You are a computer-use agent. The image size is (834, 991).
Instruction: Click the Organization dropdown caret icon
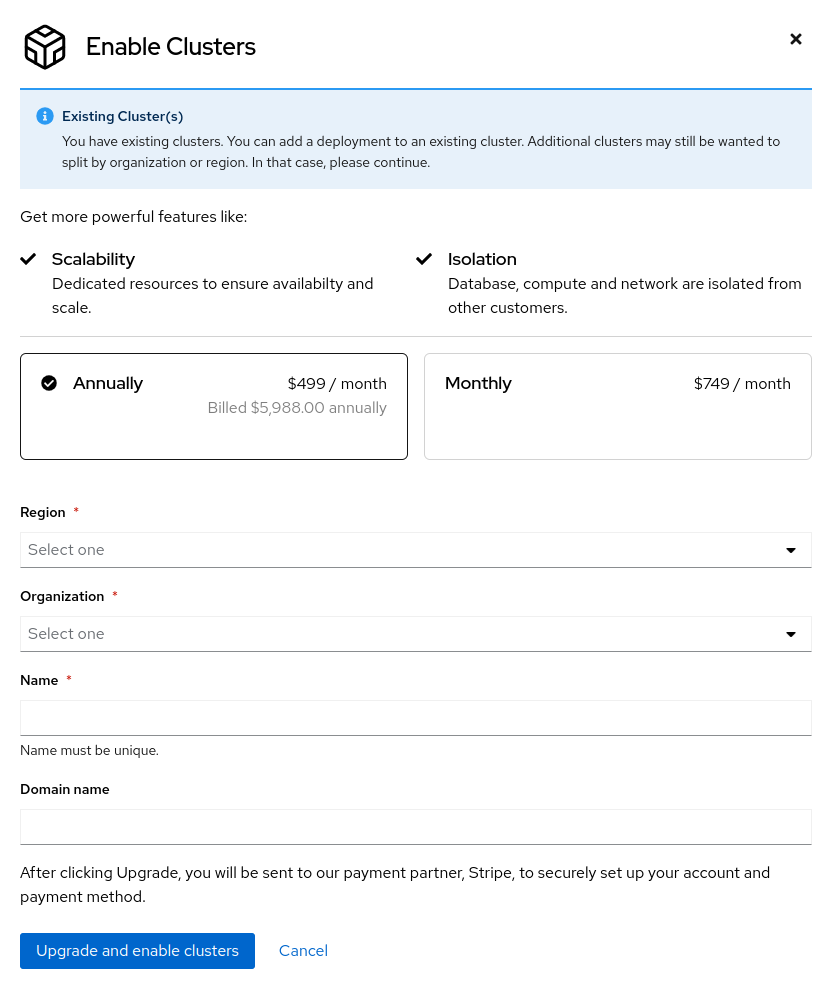[x=791, y=633]
